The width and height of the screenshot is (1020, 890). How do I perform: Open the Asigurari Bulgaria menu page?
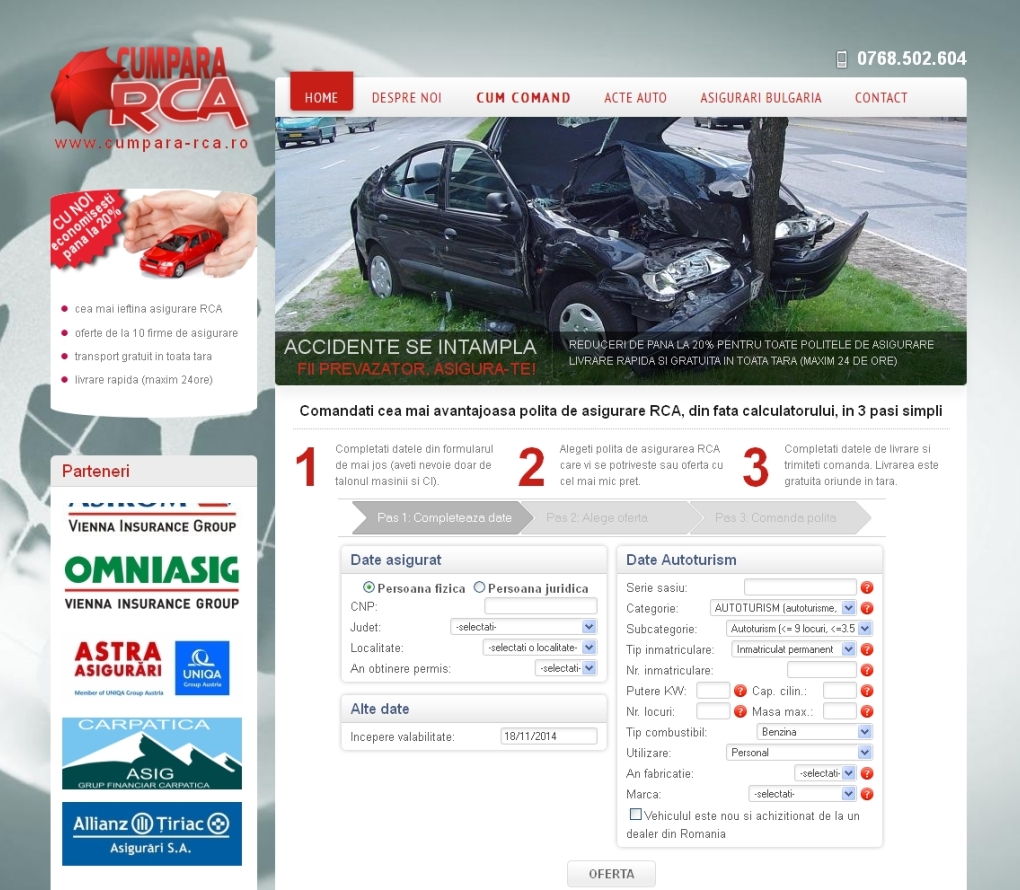point(760,98)
